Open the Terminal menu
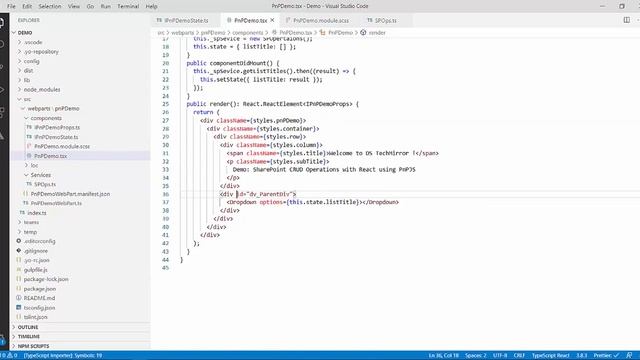The image size is (640, 360). pos(128,6)
